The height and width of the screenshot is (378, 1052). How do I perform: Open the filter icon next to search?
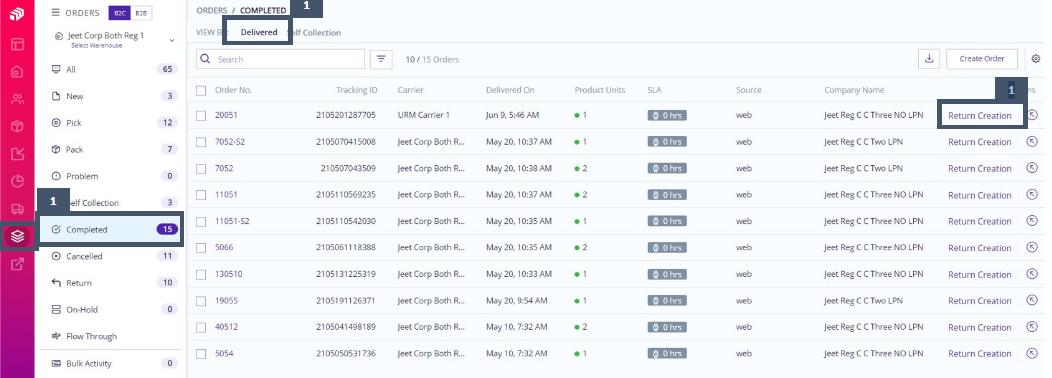[x=381, y=59]
